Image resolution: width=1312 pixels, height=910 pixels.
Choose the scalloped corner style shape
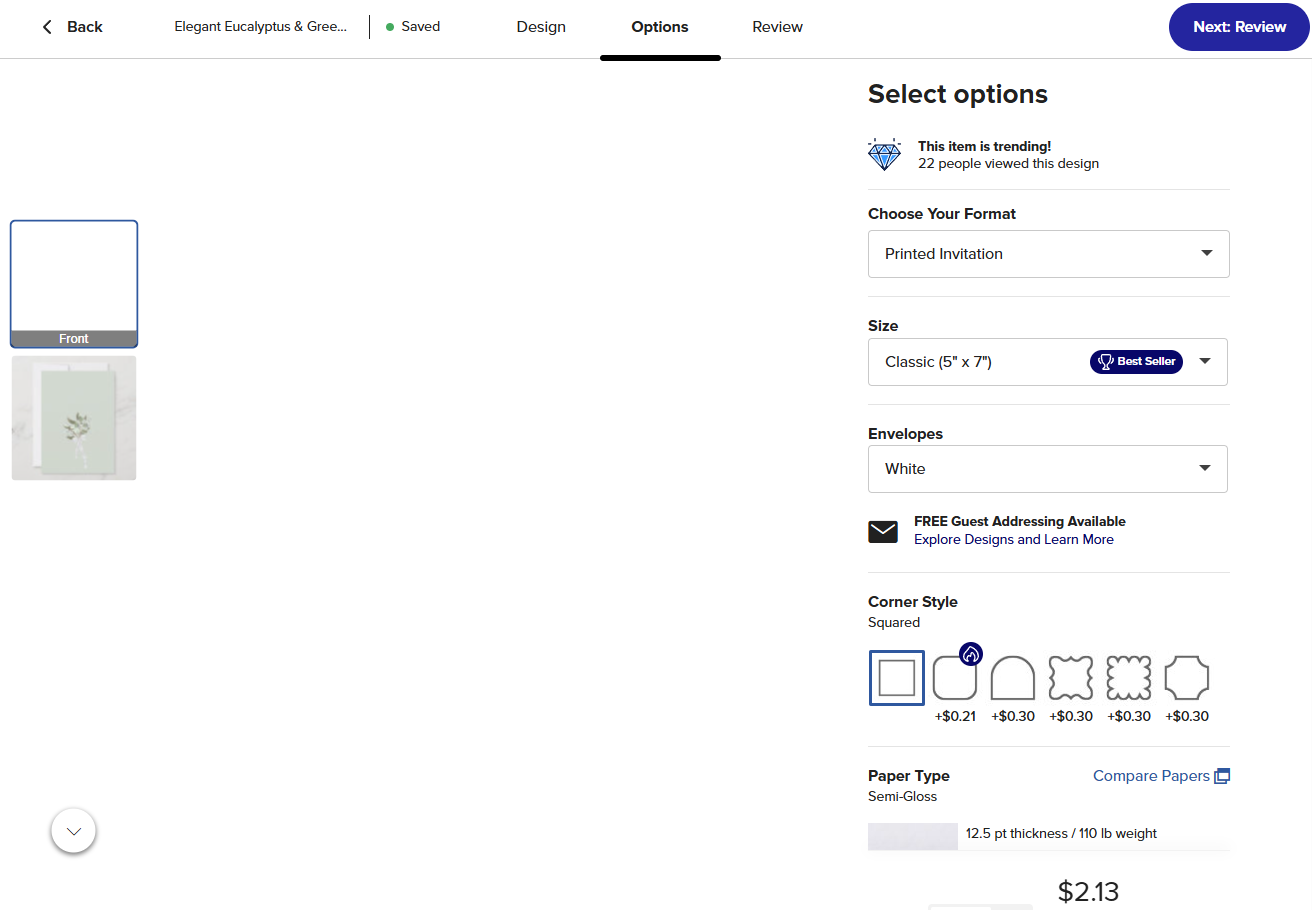1129,678
